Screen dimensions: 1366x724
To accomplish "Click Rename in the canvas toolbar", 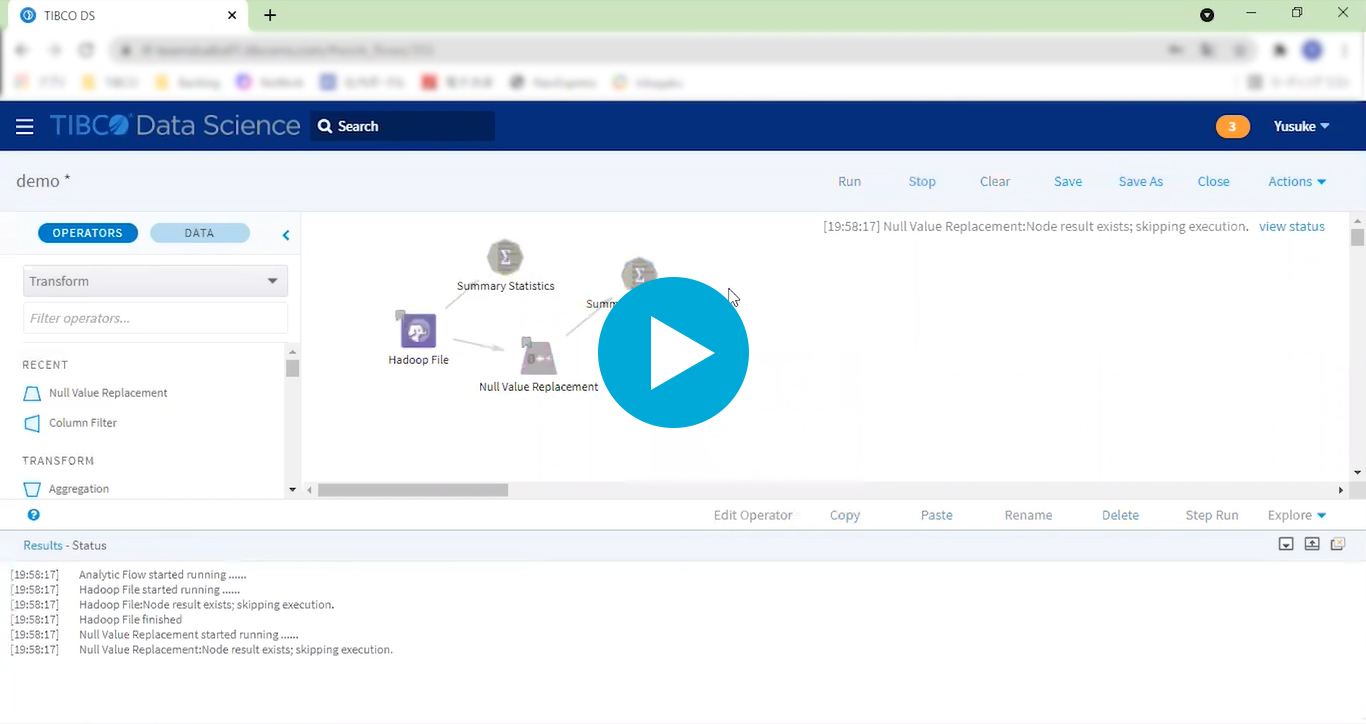I will (1029, 515).
